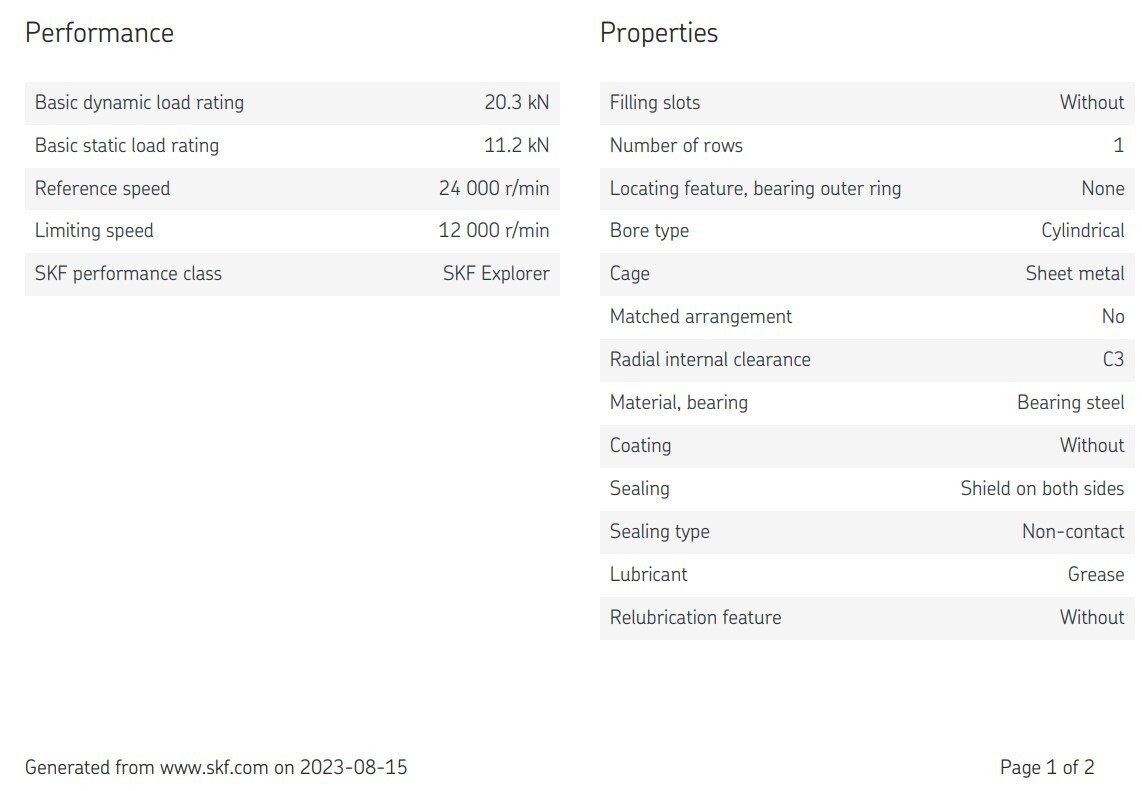1142x791 pixels.
Task: Click the Performance section heading
Action: pos(99,33)
